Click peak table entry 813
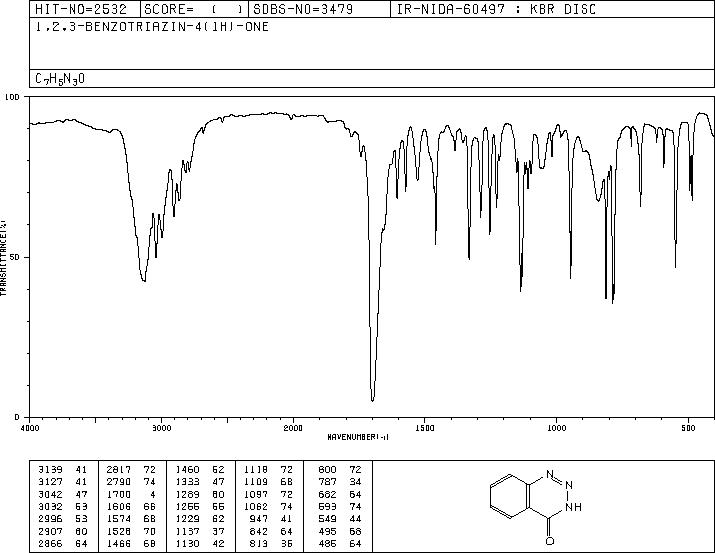Viewport: 715px width, 553px height. point(259,544)
